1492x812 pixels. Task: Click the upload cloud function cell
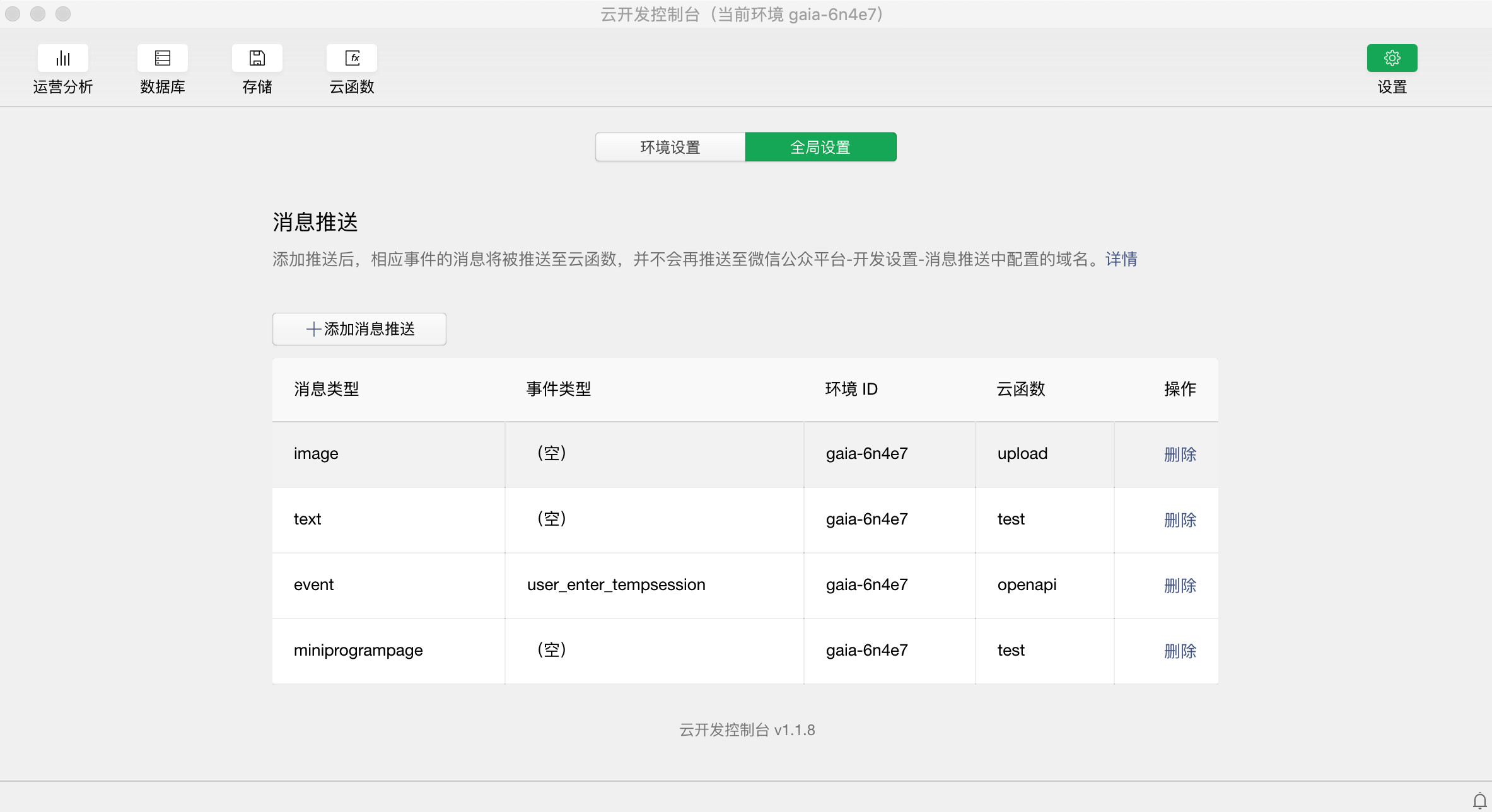click(x=1022, y=454)
